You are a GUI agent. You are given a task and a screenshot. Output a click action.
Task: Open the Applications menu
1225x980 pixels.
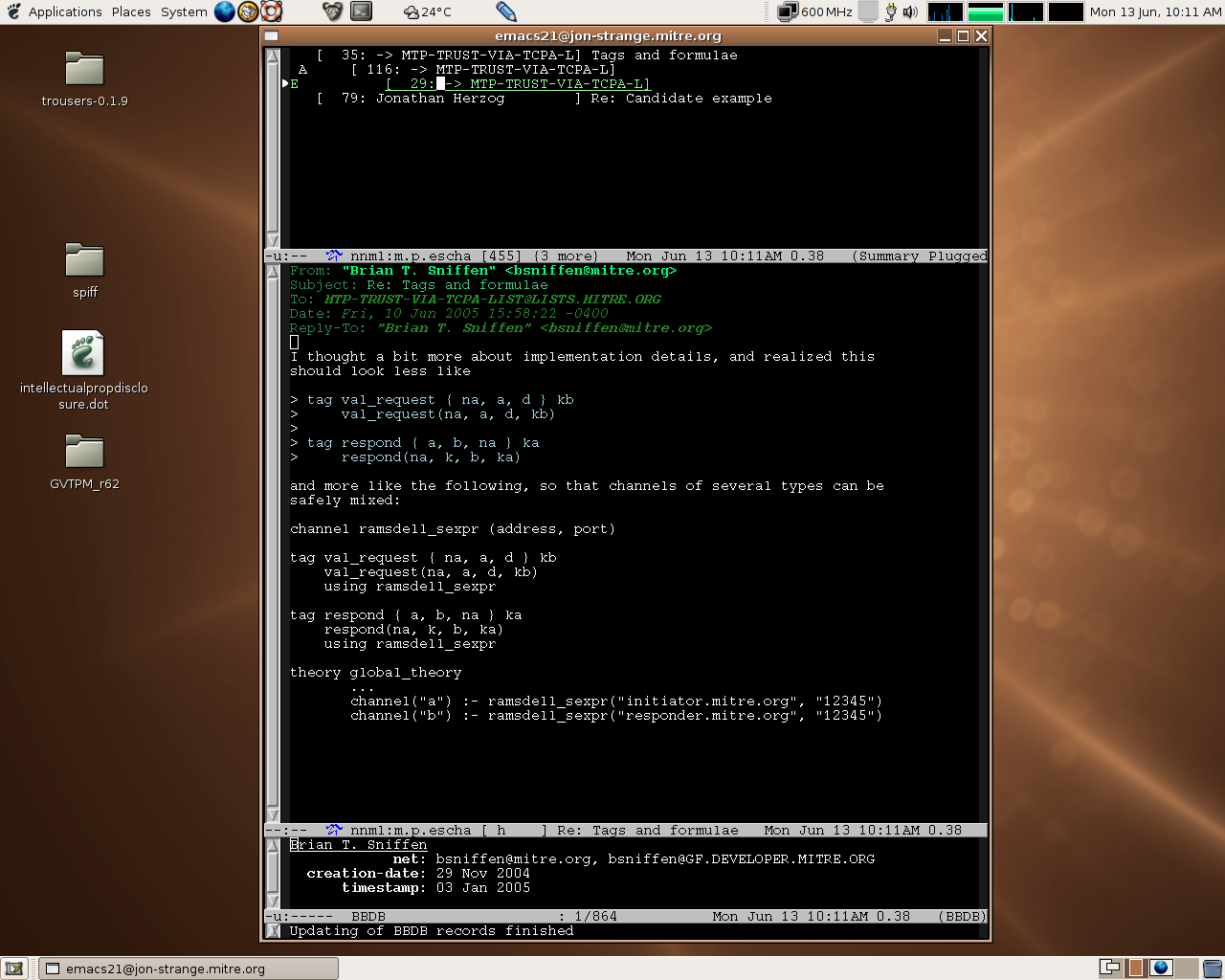click(x=64, y=11)
